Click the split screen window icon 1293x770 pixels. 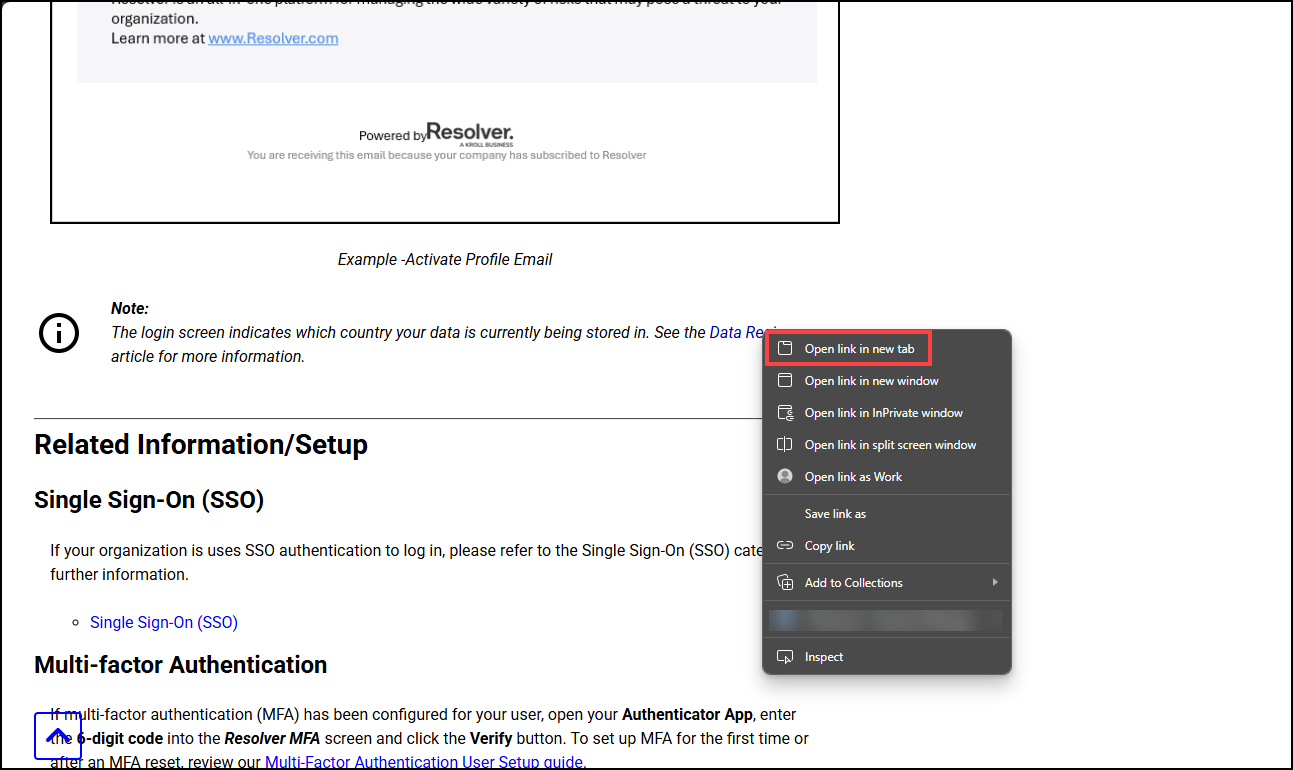(x=785, y=445)
